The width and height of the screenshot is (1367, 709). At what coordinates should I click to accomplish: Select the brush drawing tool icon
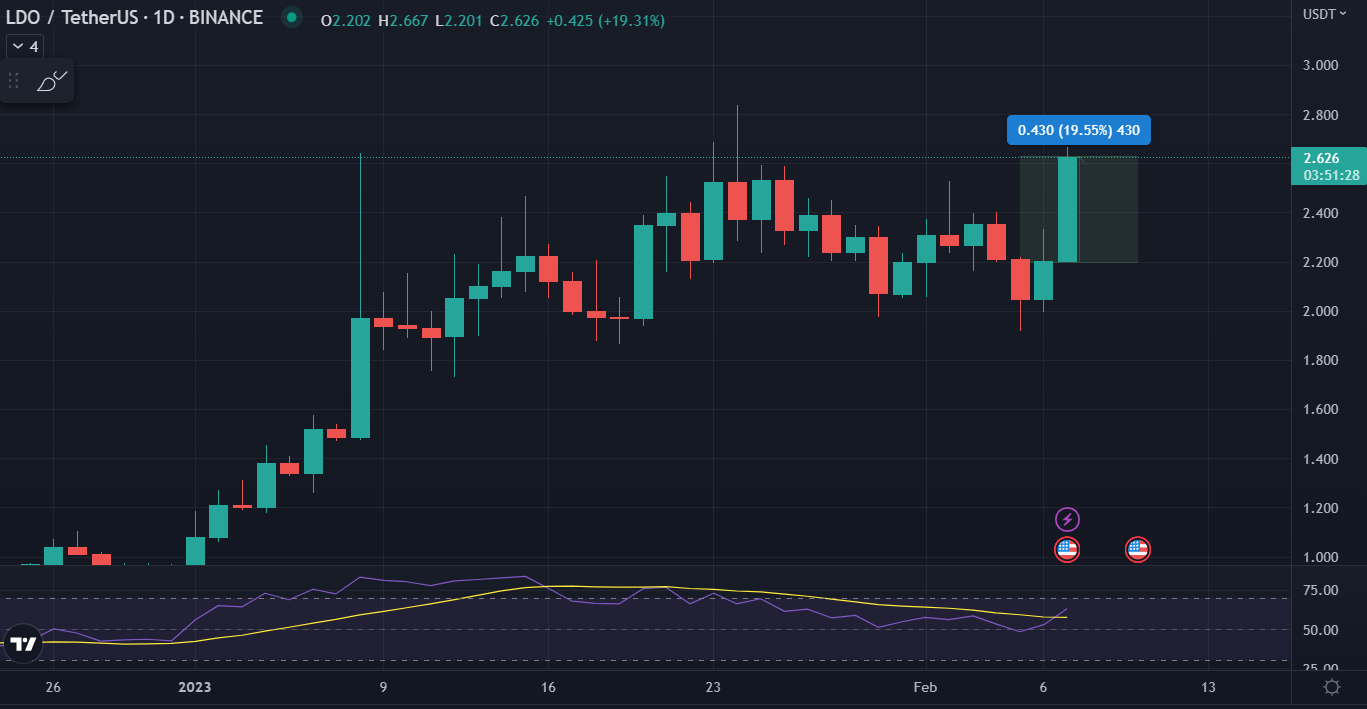(50, 81)
